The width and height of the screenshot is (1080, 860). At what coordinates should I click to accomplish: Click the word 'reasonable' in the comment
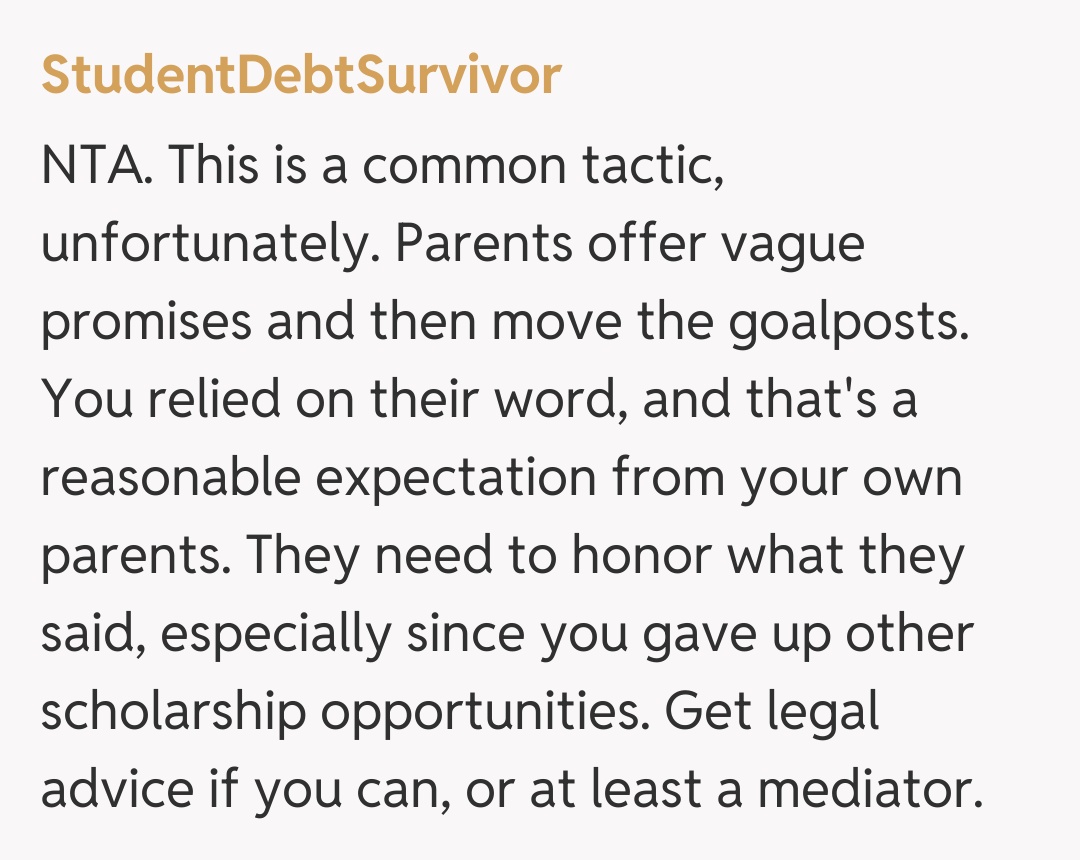(171, 478)
